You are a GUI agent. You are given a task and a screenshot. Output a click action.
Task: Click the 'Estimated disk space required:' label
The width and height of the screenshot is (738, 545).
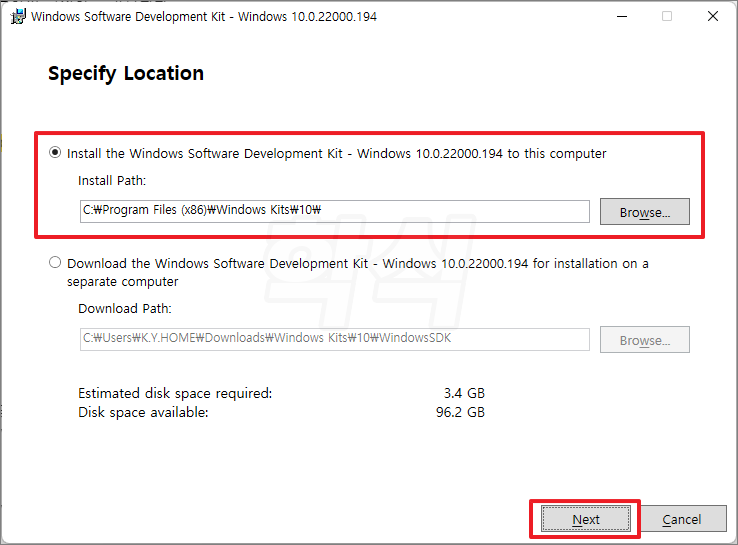click(175, 393)
